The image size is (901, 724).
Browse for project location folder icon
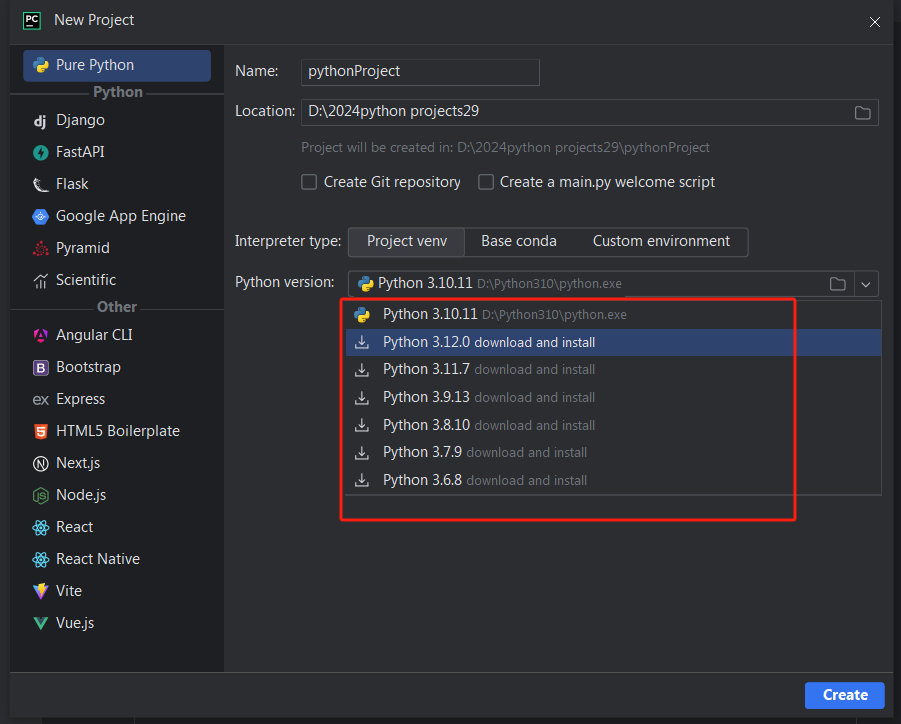click(x=862, y=112)
